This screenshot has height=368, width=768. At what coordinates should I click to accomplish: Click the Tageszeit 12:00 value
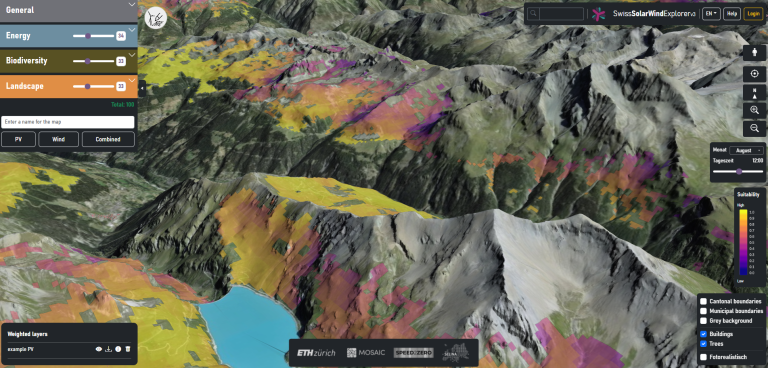(x=757, y=160)
